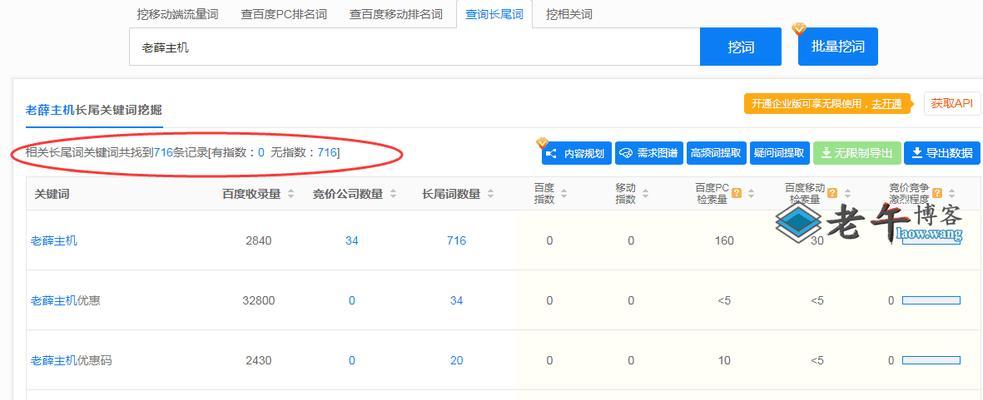Click the 长尾词数量 value 716 for 老薛主机
The image size is (983, 400).
click(456, 240)
